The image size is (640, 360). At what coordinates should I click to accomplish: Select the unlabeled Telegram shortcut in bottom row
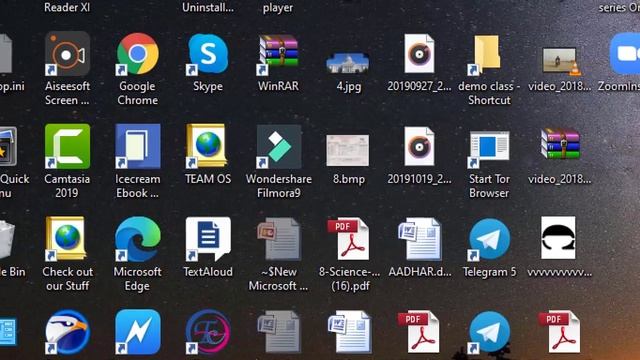coord(489,332)
